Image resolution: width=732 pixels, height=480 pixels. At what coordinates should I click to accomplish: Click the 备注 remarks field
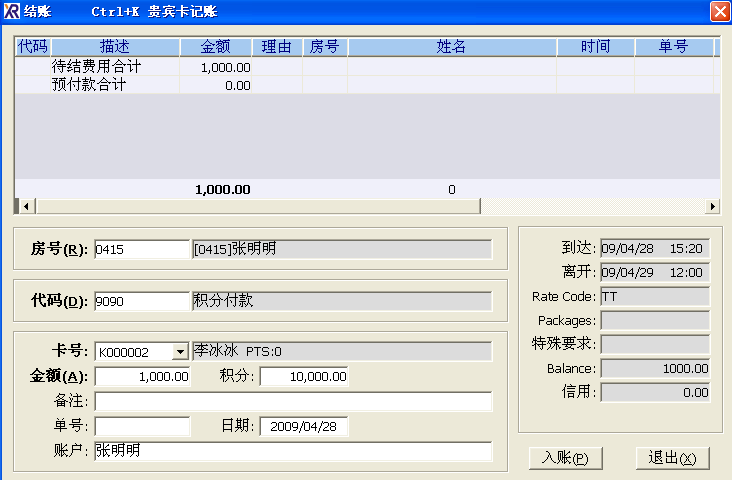(x=293, y=401)
